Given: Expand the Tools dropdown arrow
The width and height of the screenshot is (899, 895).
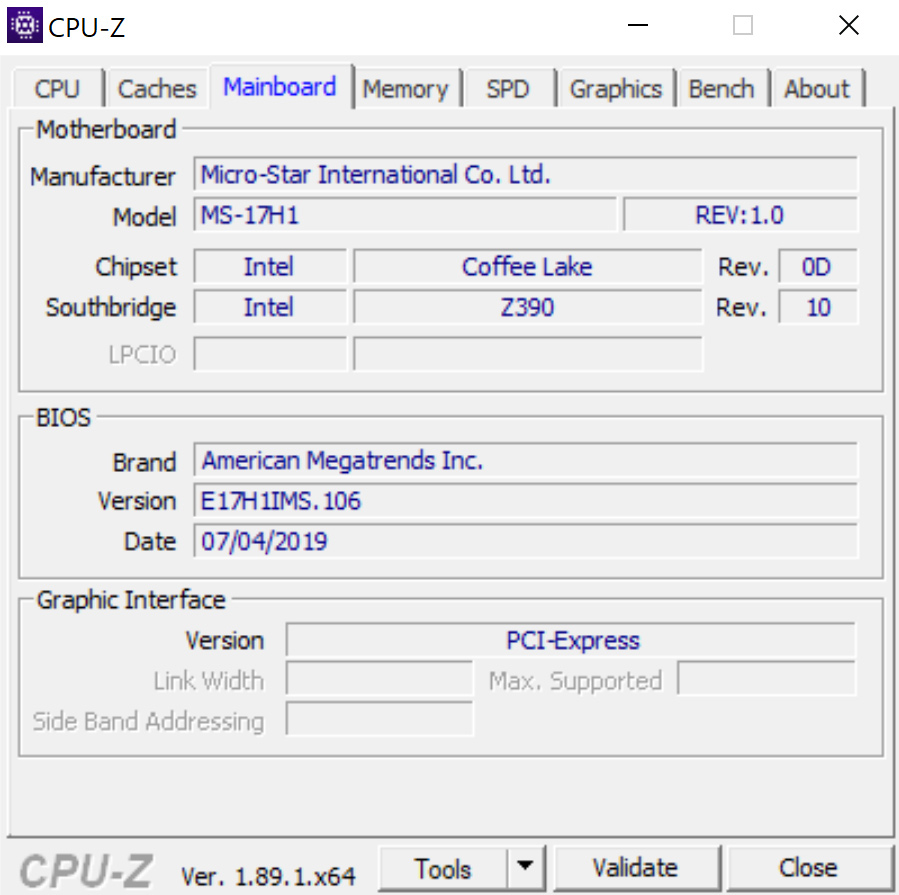Looking at the screenshot, I should tap(525, 866).
